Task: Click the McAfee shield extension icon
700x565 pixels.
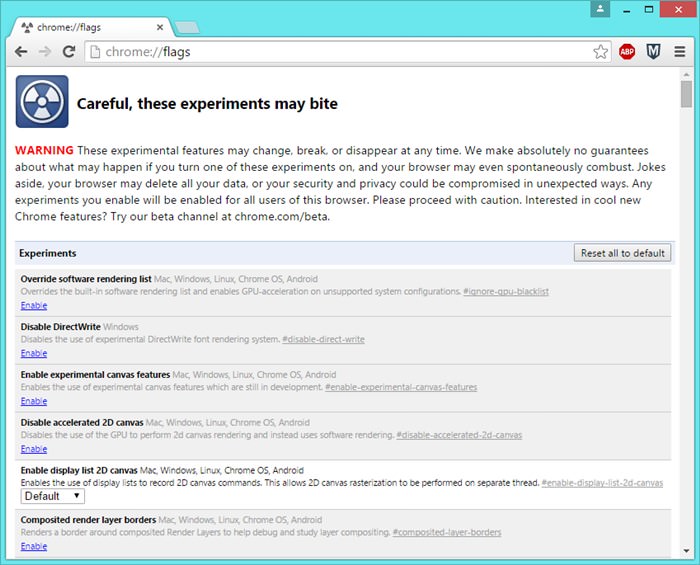Action: pos(653,52)
